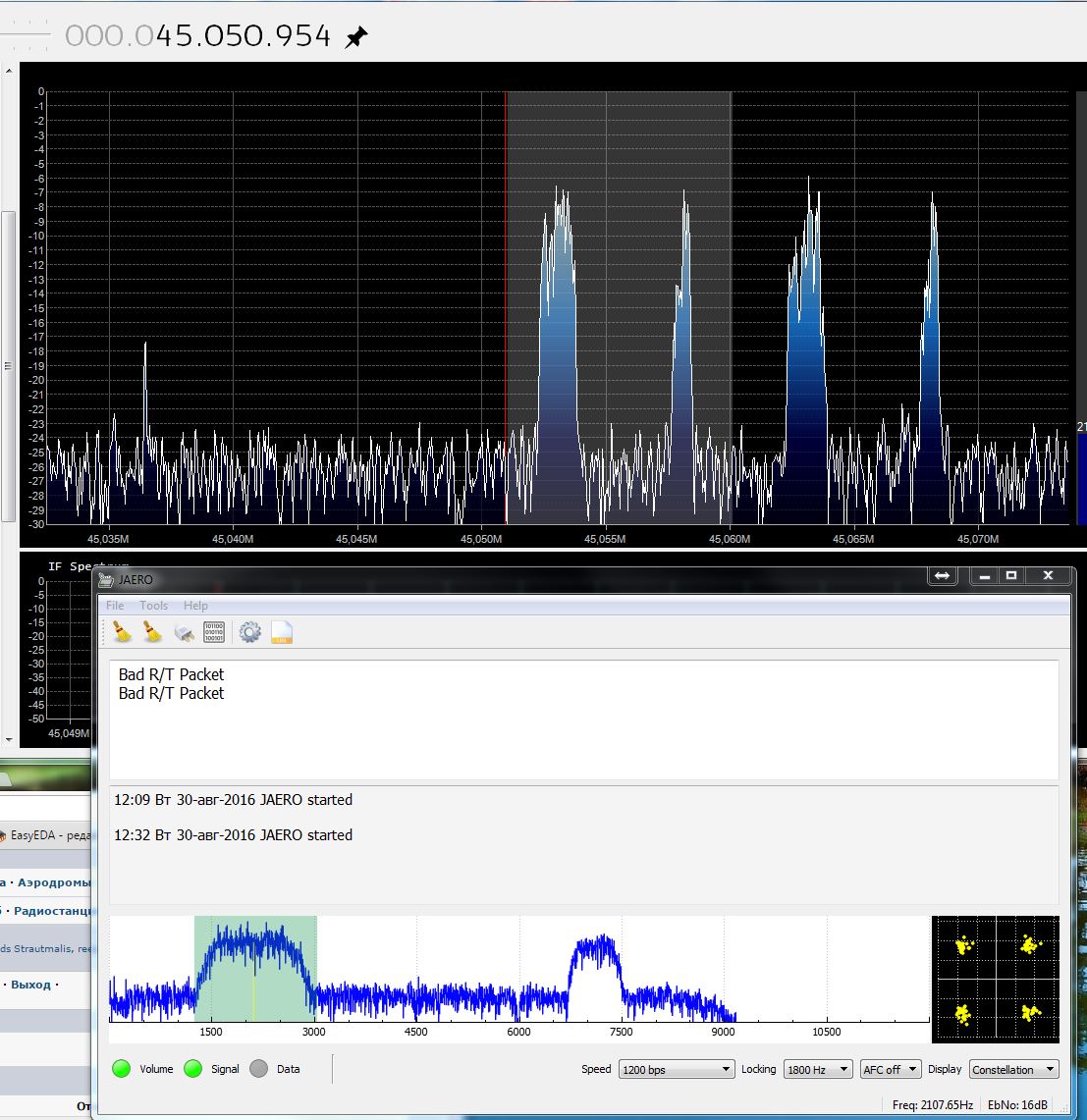The height and width of the screenshot is (1120, 1087).
Task: Open the Help menu in JAERO
Action: click(195, 605)
